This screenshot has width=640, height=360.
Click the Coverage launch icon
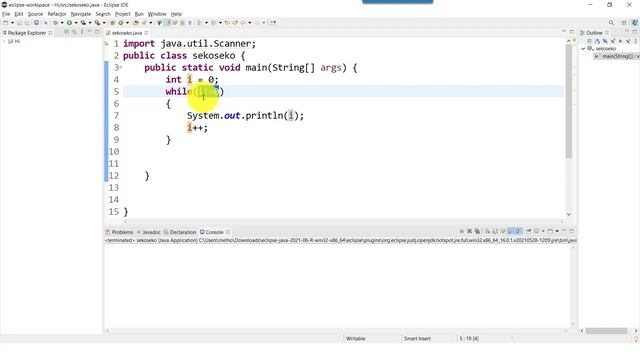83,23
